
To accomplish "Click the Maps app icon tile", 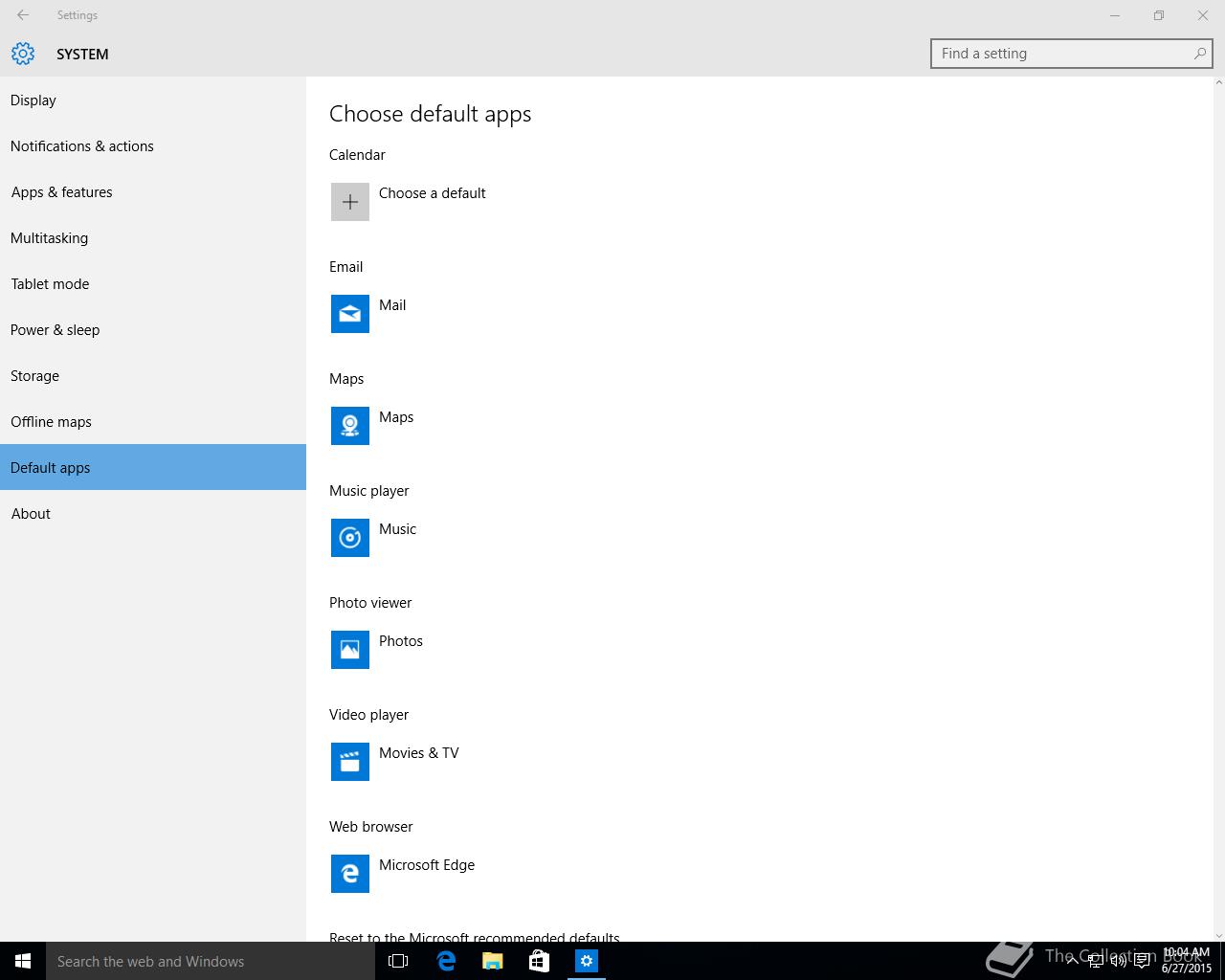I will [x=350, y=426].
